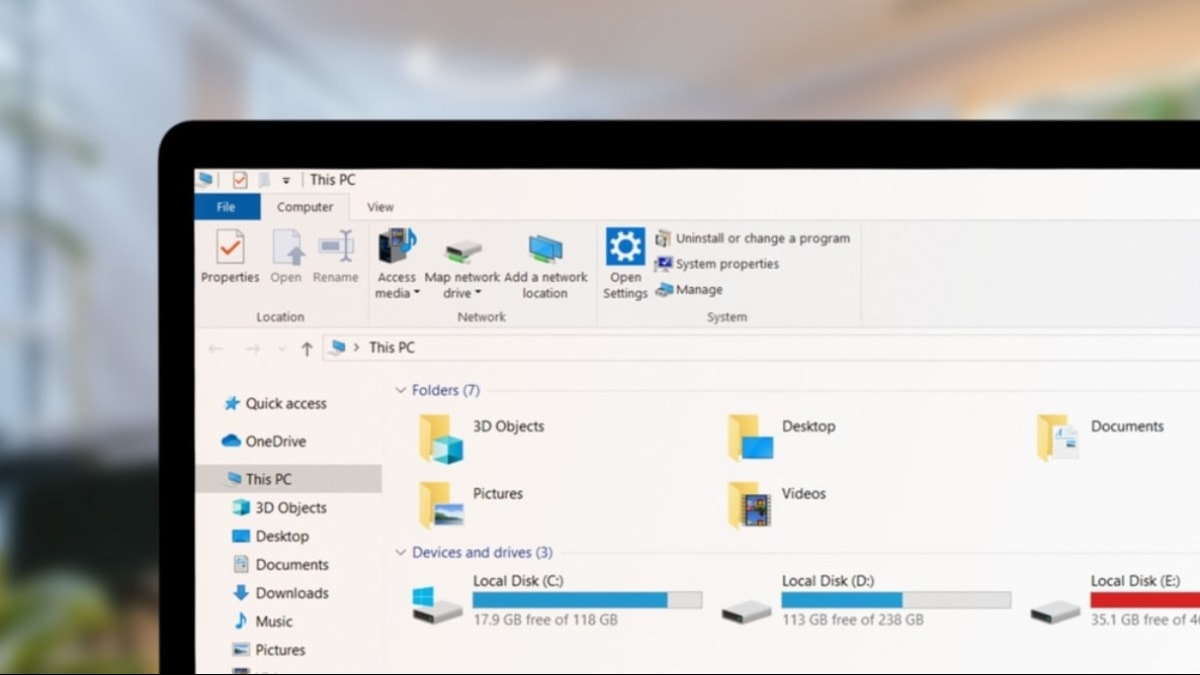The height and width of the screenshot is (675, 1200).
Task: Click the Rename icon in the ribbon
Action: point(335,246)
